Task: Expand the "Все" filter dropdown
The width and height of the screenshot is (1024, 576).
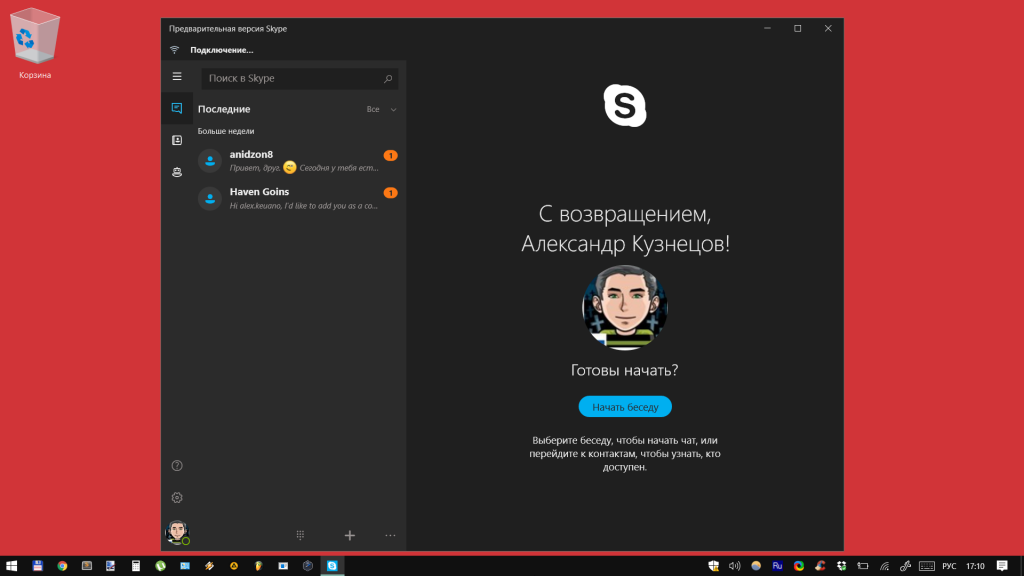Action: [380, 109]
